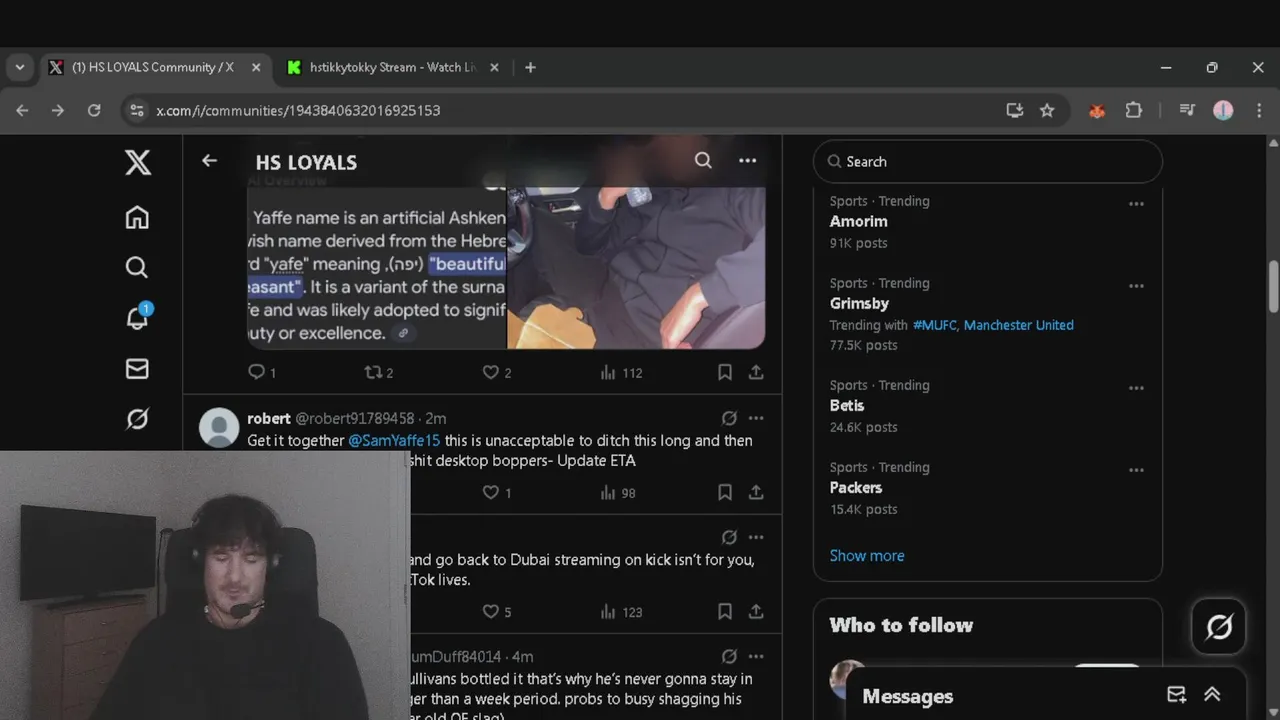Screen dimensions: 1280x720
Task: Open a new browser tab
Action: click(x=530, y=67)
